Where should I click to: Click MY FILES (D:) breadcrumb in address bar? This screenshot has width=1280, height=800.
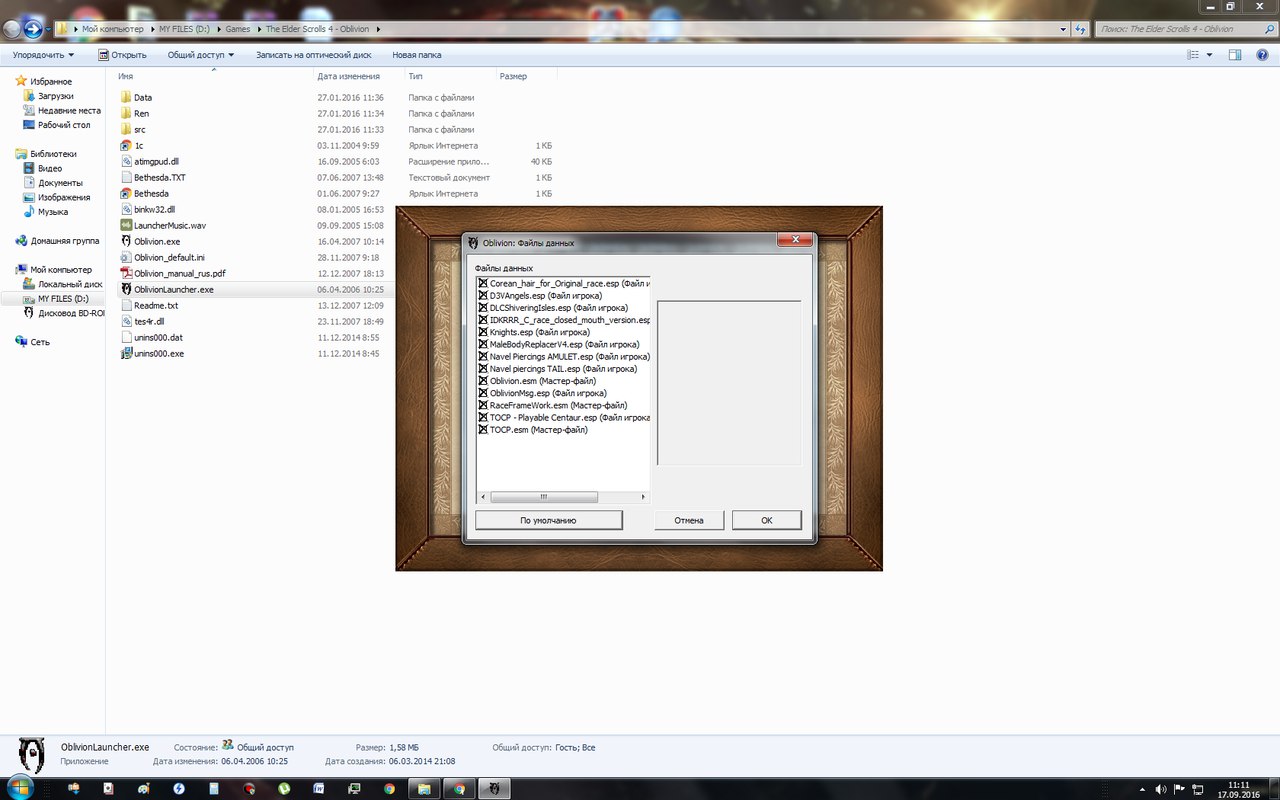186,29
